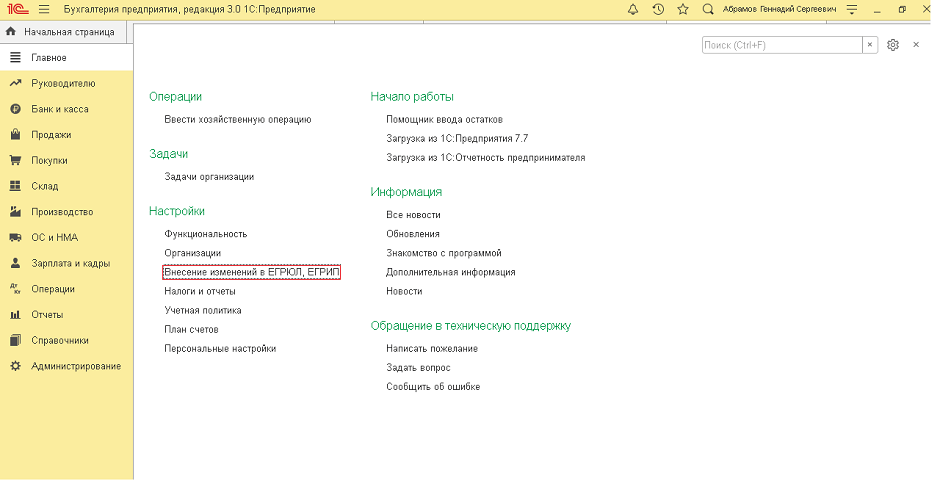
Task: Open the Зарплата и кадры section
Action: pyautogui.click(x=66, y=264)
